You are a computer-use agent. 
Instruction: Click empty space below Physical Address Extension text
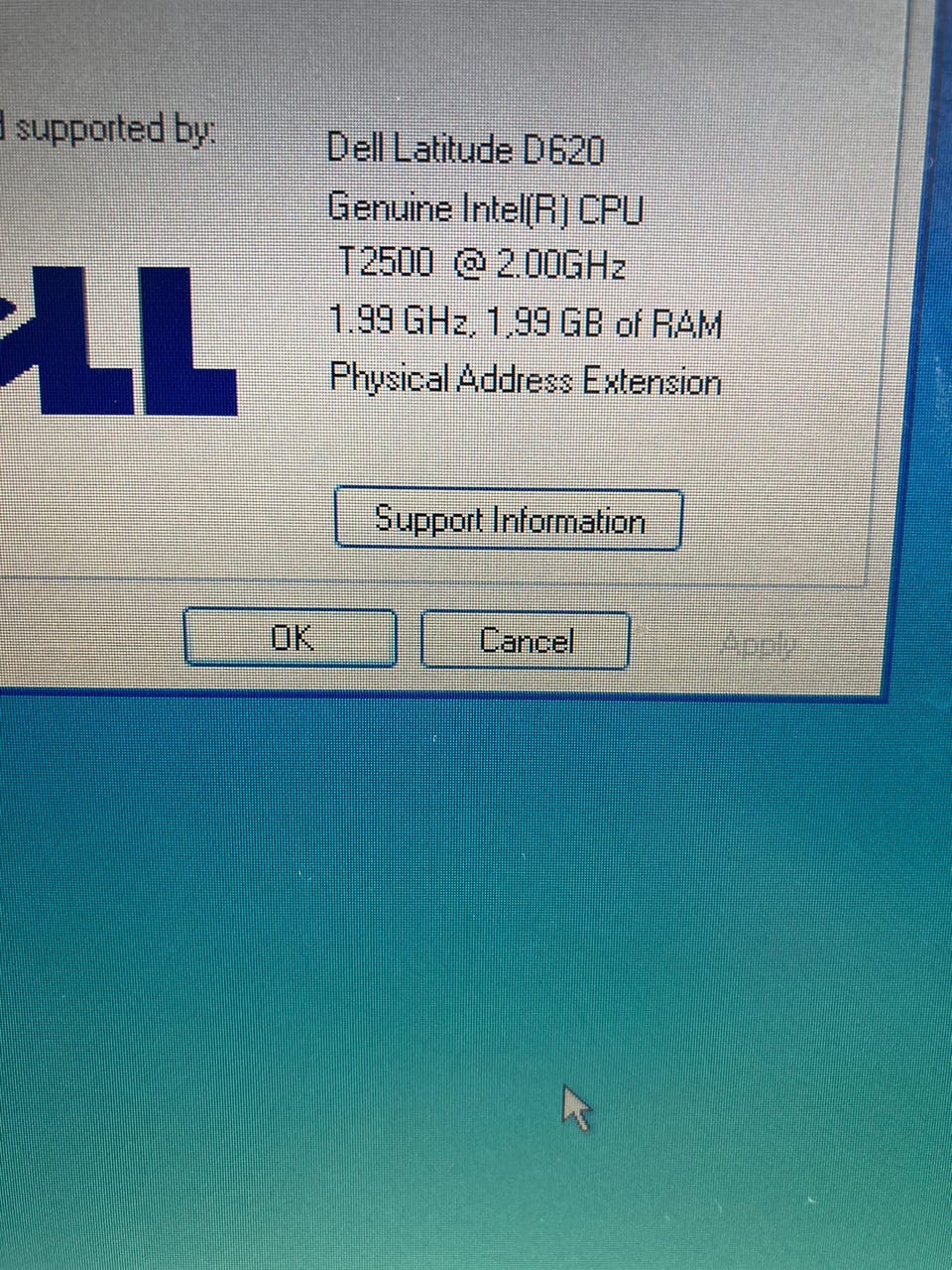[526, 442]
